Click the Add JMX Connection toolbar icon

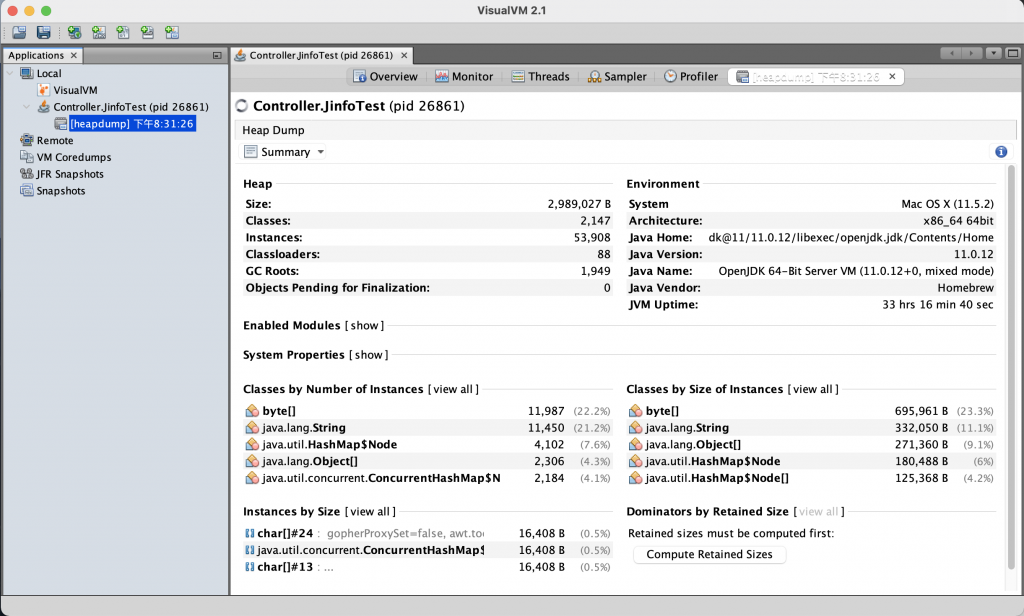(99, 32)
